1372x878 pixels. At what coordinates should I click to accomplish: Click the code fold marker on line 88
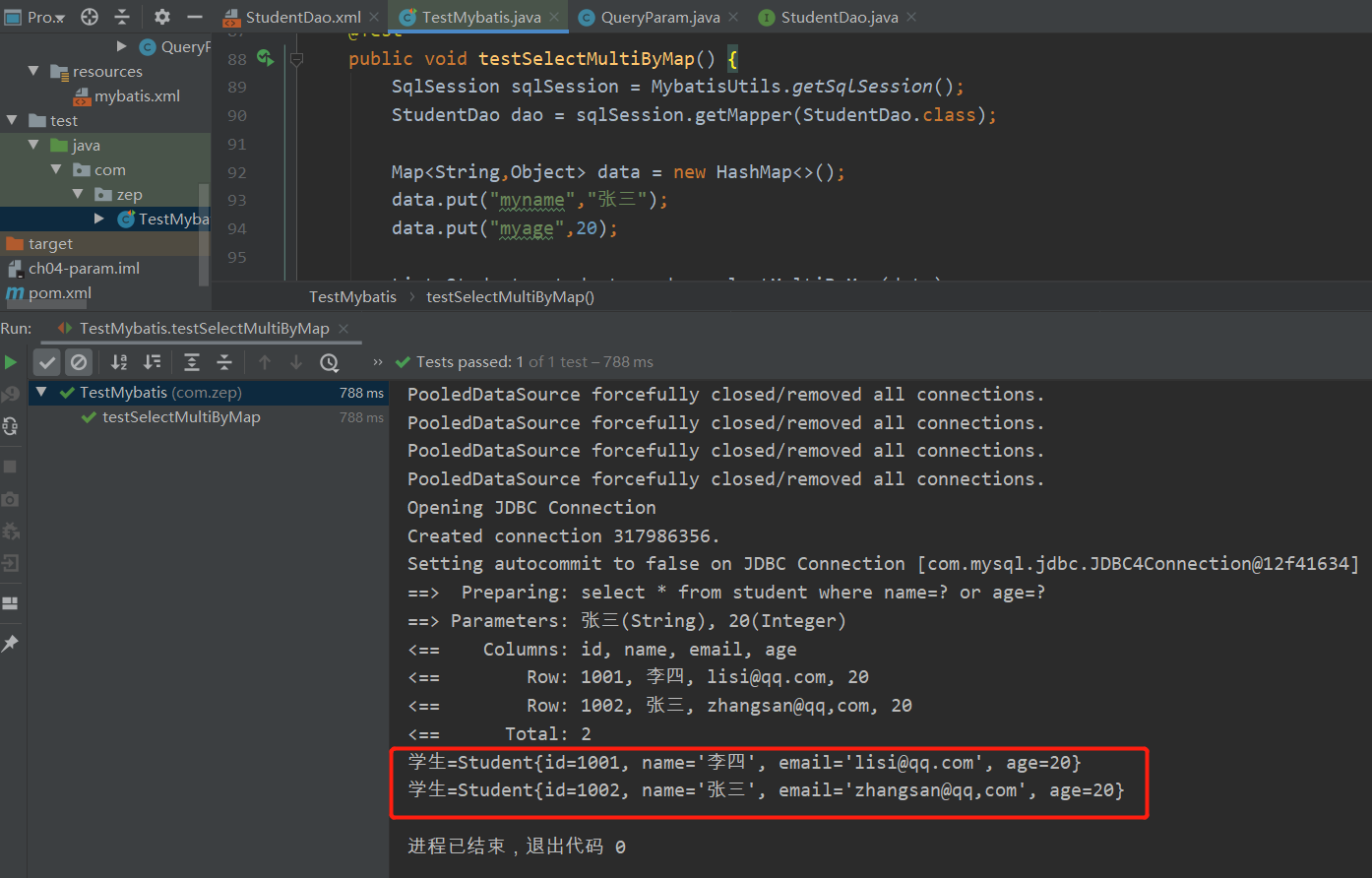296,59
